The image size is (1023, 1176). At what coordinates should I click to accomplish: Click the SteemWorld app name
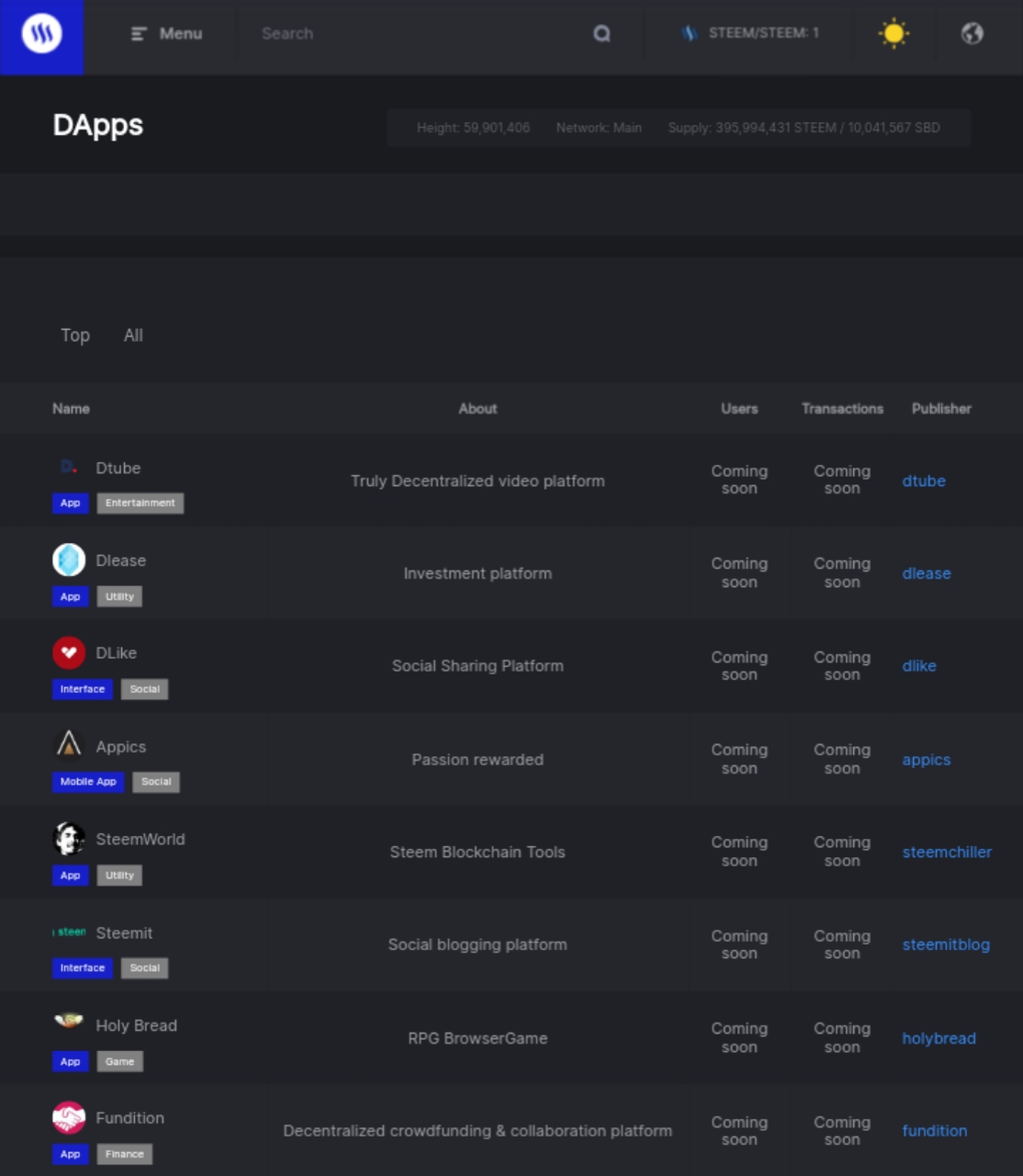click(x=141, y=840)
